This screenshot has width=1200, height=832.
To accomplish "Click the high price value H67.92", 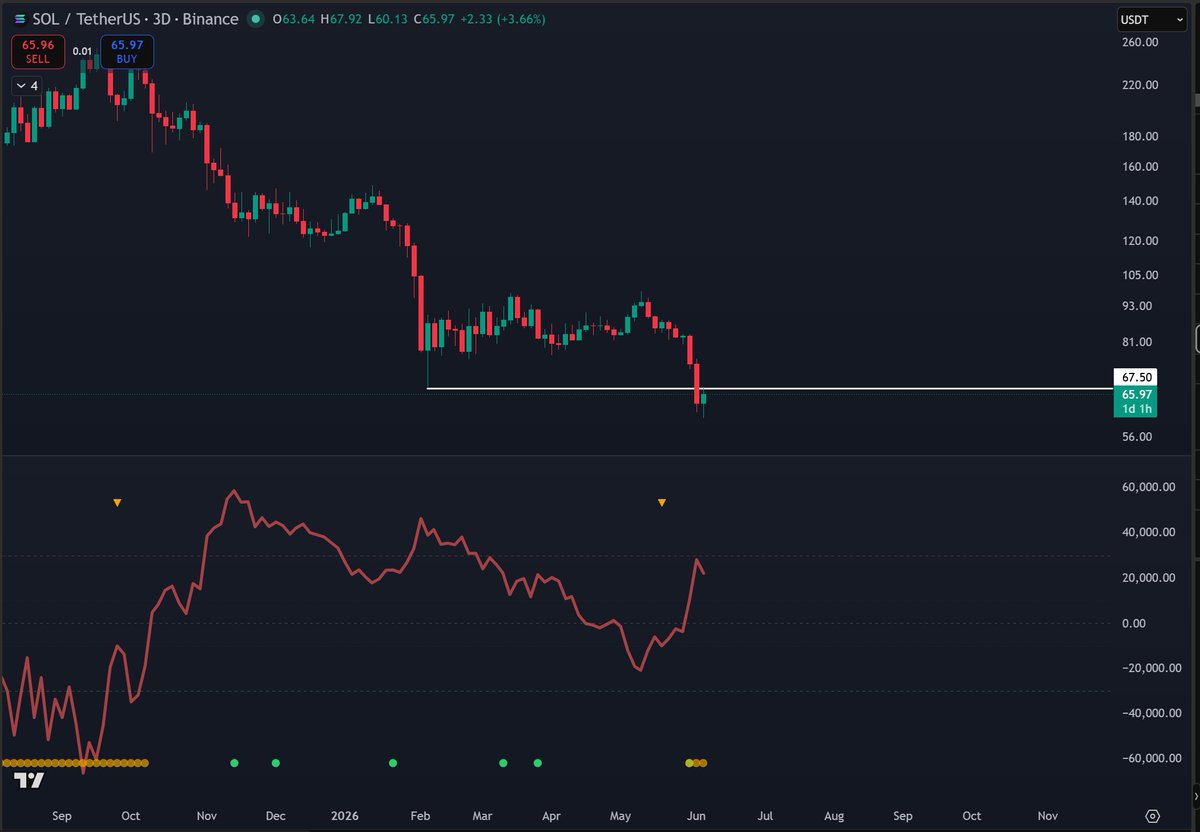I will 340,19.
